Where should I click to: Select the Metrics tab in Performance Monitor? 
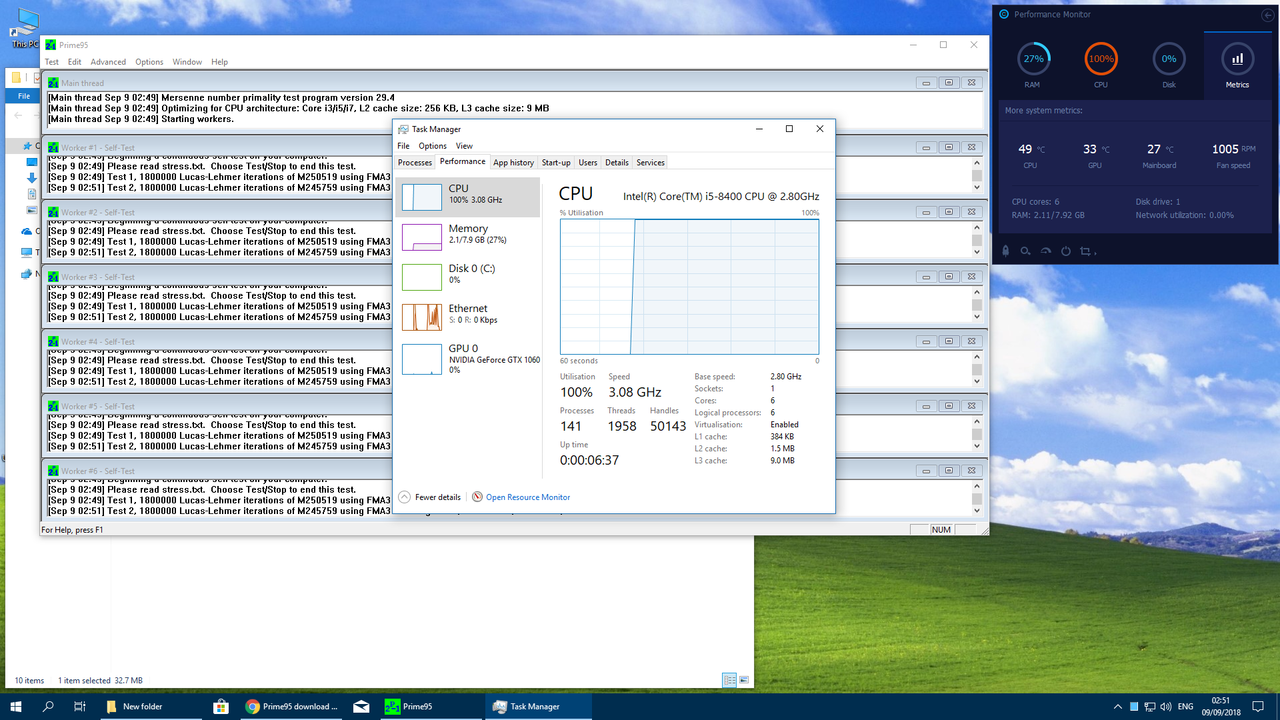click(x=1237, y=64)
